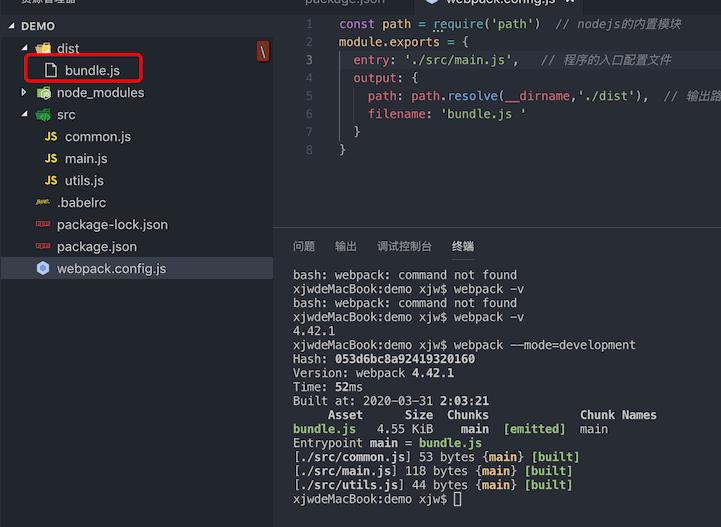Click the src folder icon
The image size is (721, 527).
(x=43, y=115)
